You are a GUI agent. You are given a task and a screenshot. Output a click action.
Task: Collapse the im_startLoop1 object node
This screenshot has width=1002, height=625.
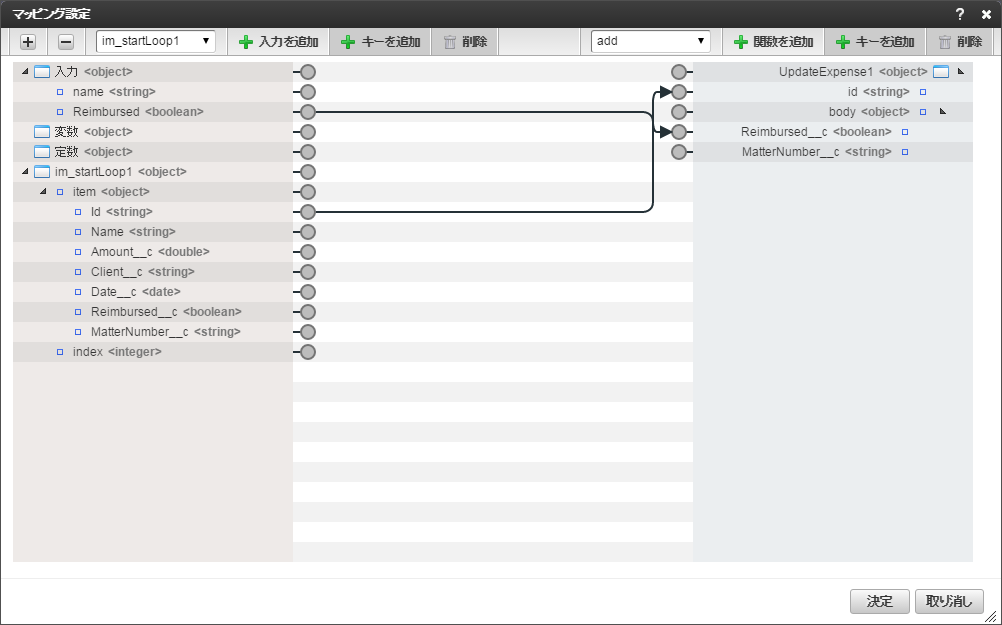[25, 171]
